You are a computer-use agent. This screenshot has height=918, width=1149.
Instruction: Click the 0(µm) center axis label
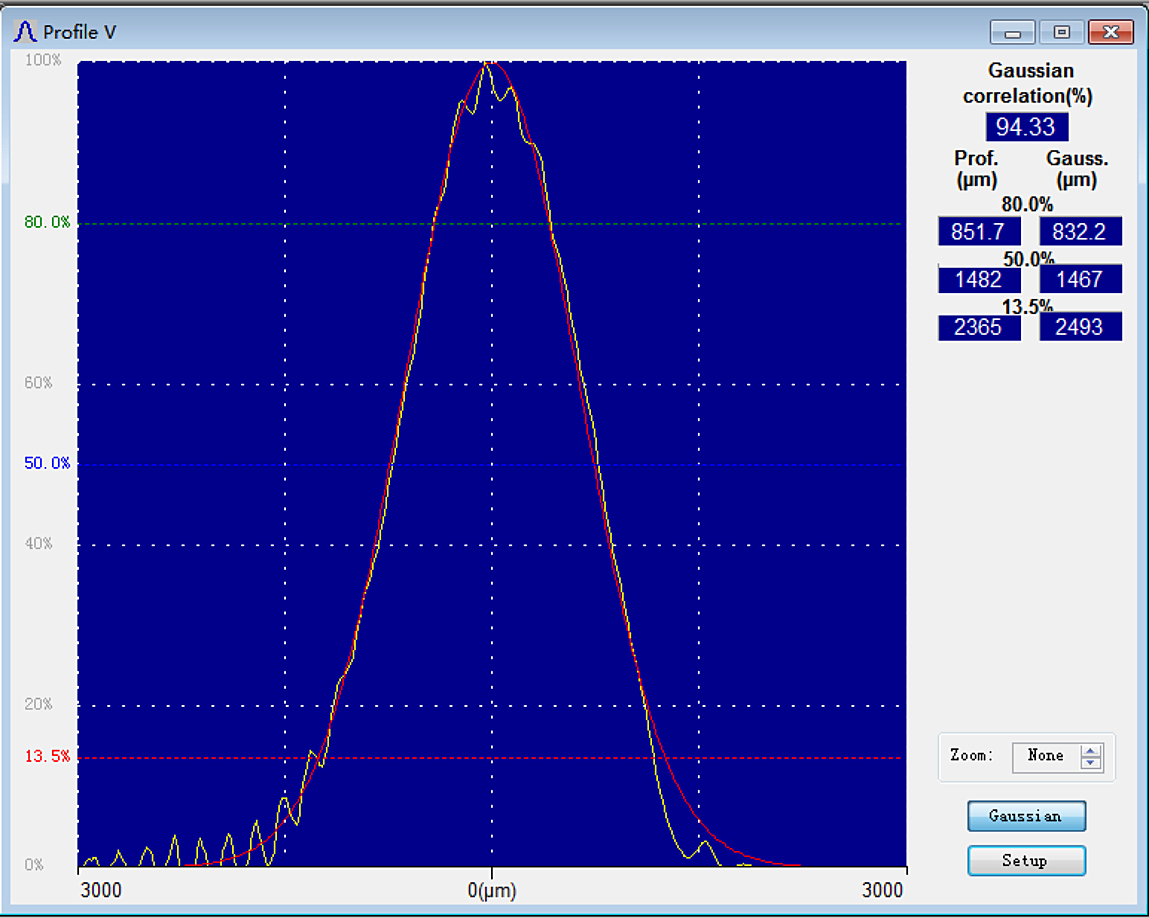(491, 890)
